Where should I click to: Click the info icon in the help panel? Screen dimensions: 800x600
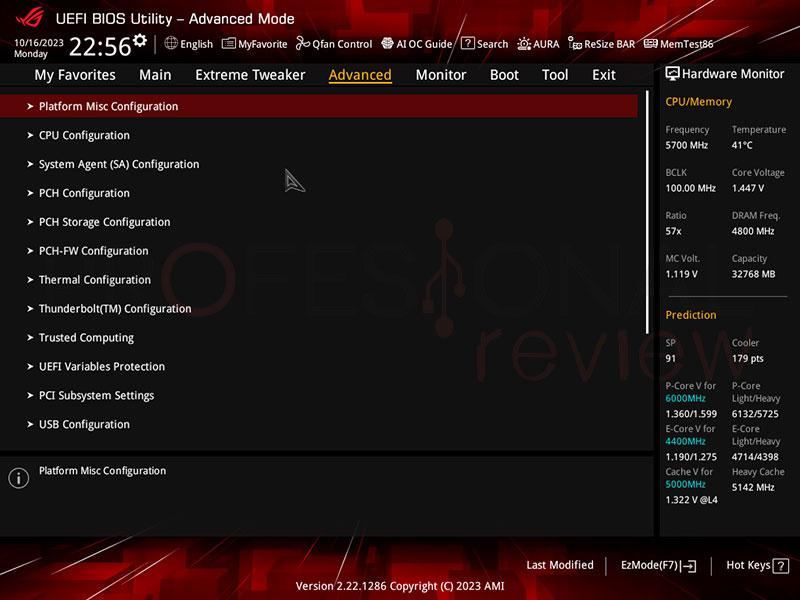19,478
